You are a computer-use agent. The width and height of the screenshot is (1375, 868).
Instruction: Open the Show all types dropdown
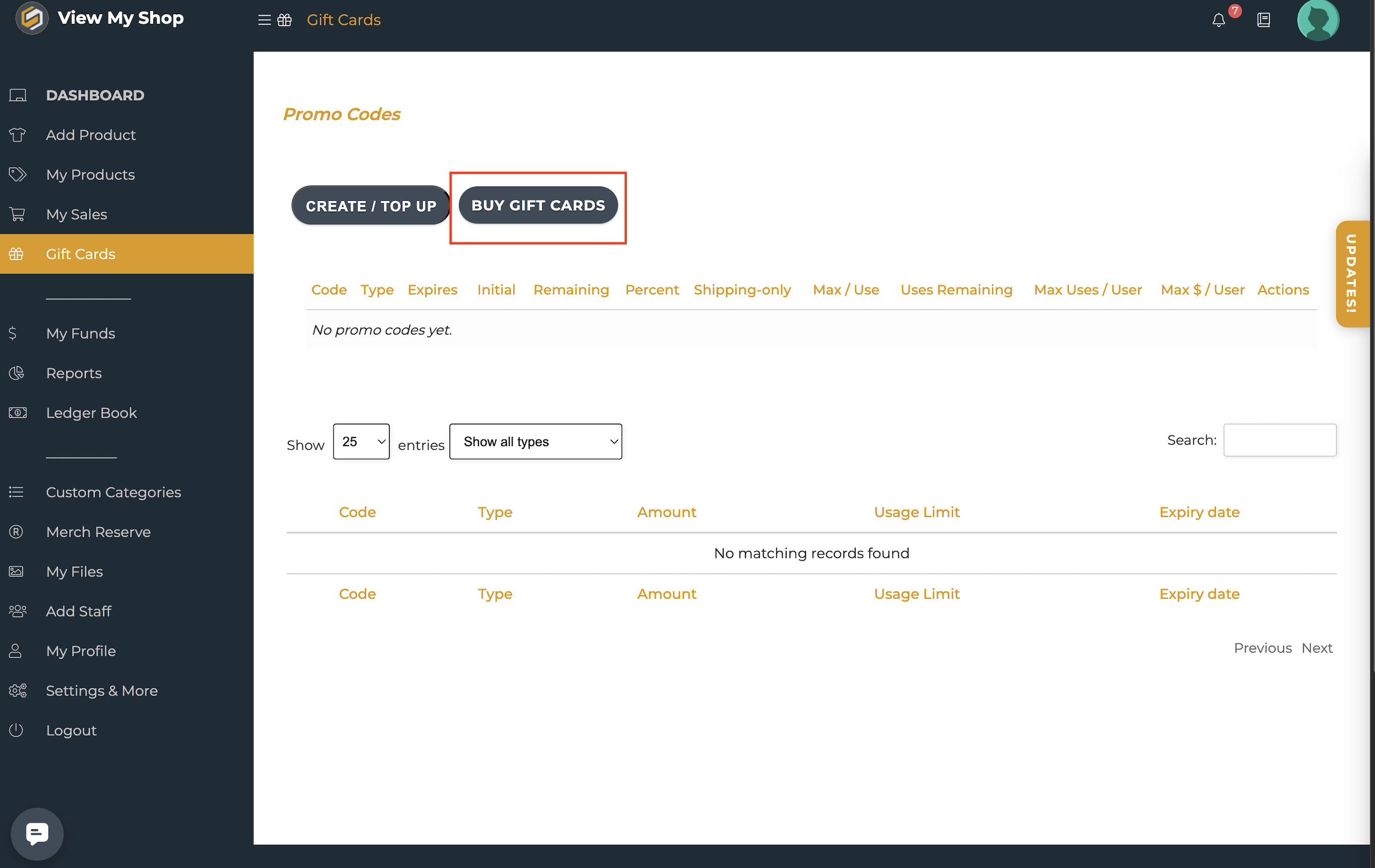click(535, 441)
